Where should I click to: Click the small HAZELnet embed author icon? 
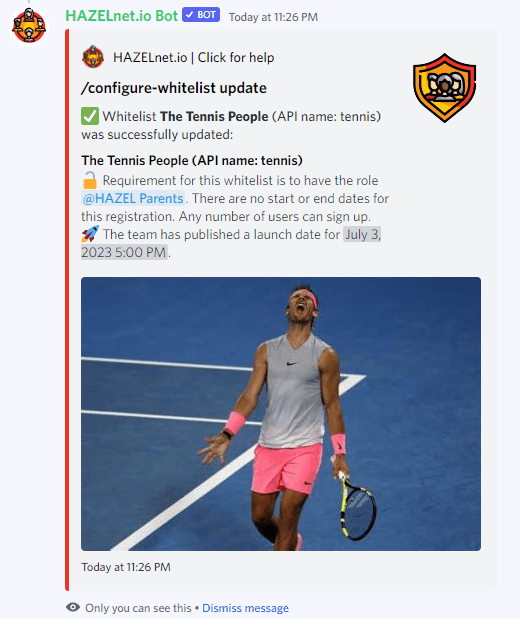click(x=93, y=57)
